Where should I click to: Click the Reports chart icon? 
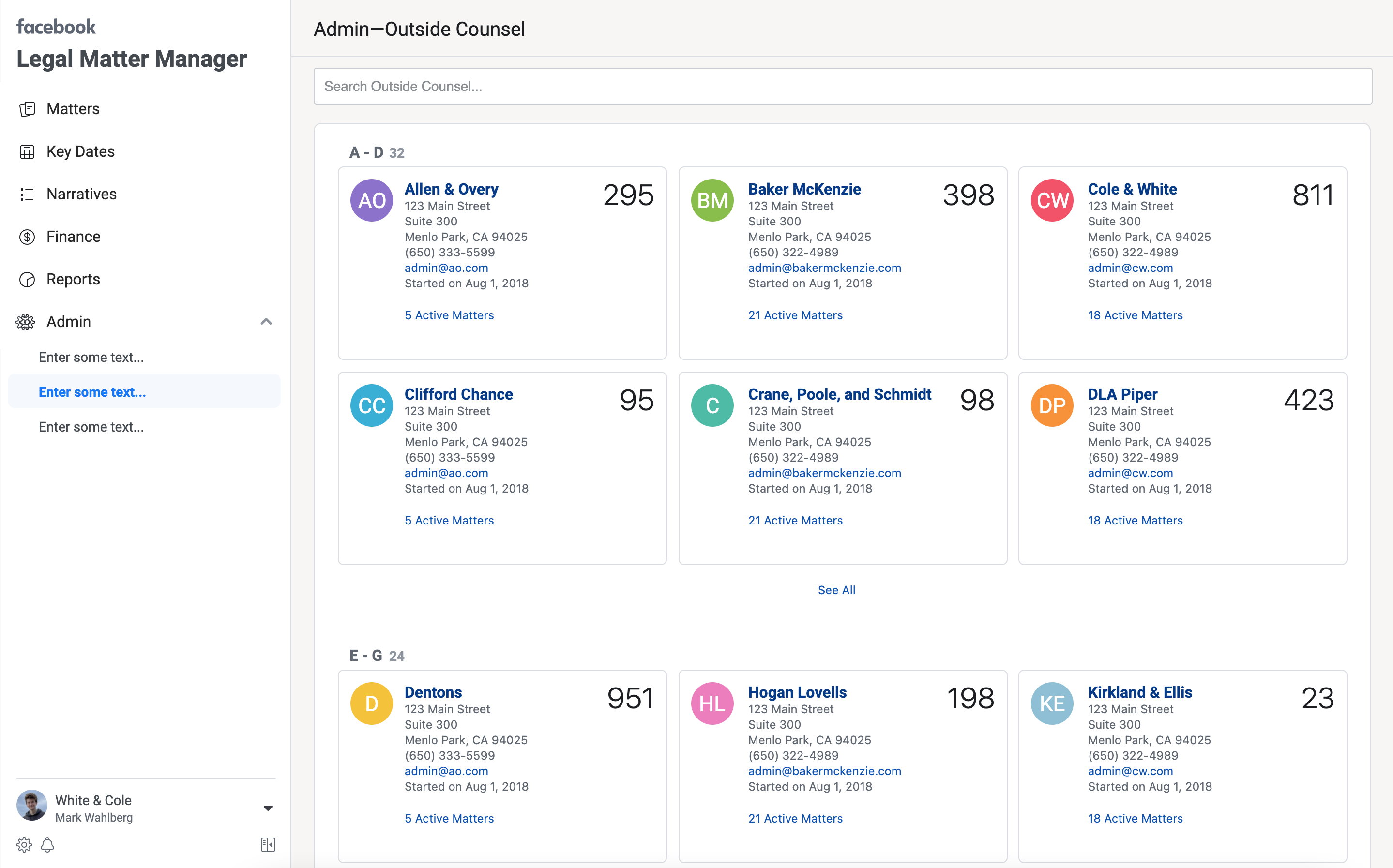27,280
